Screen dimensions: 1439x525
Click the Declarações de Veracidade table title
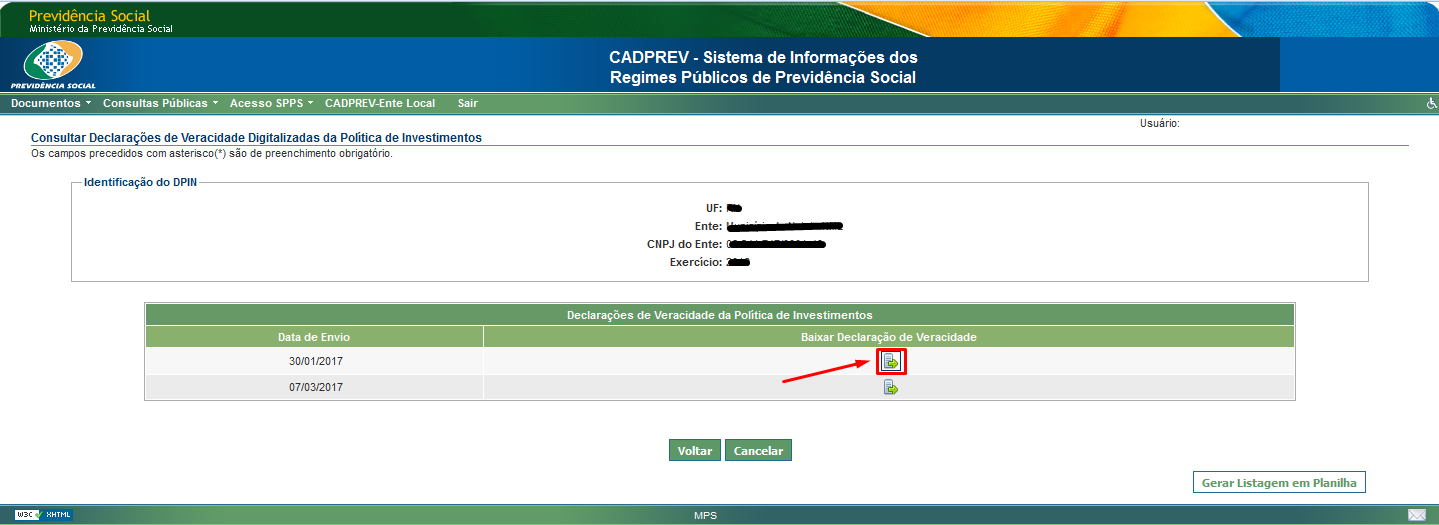click(719, 315)
